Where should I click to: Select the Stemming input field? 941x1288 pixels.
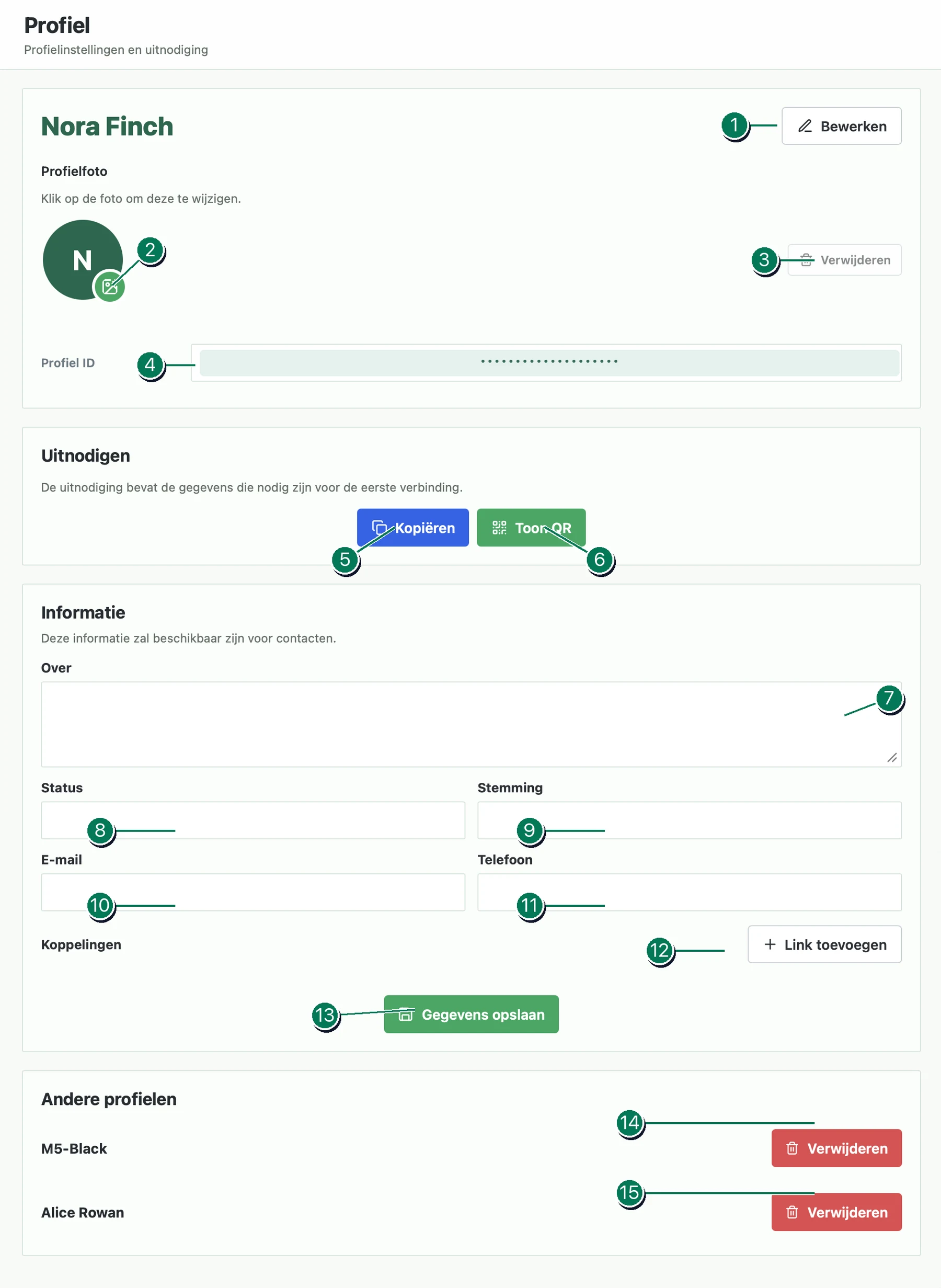689,820
